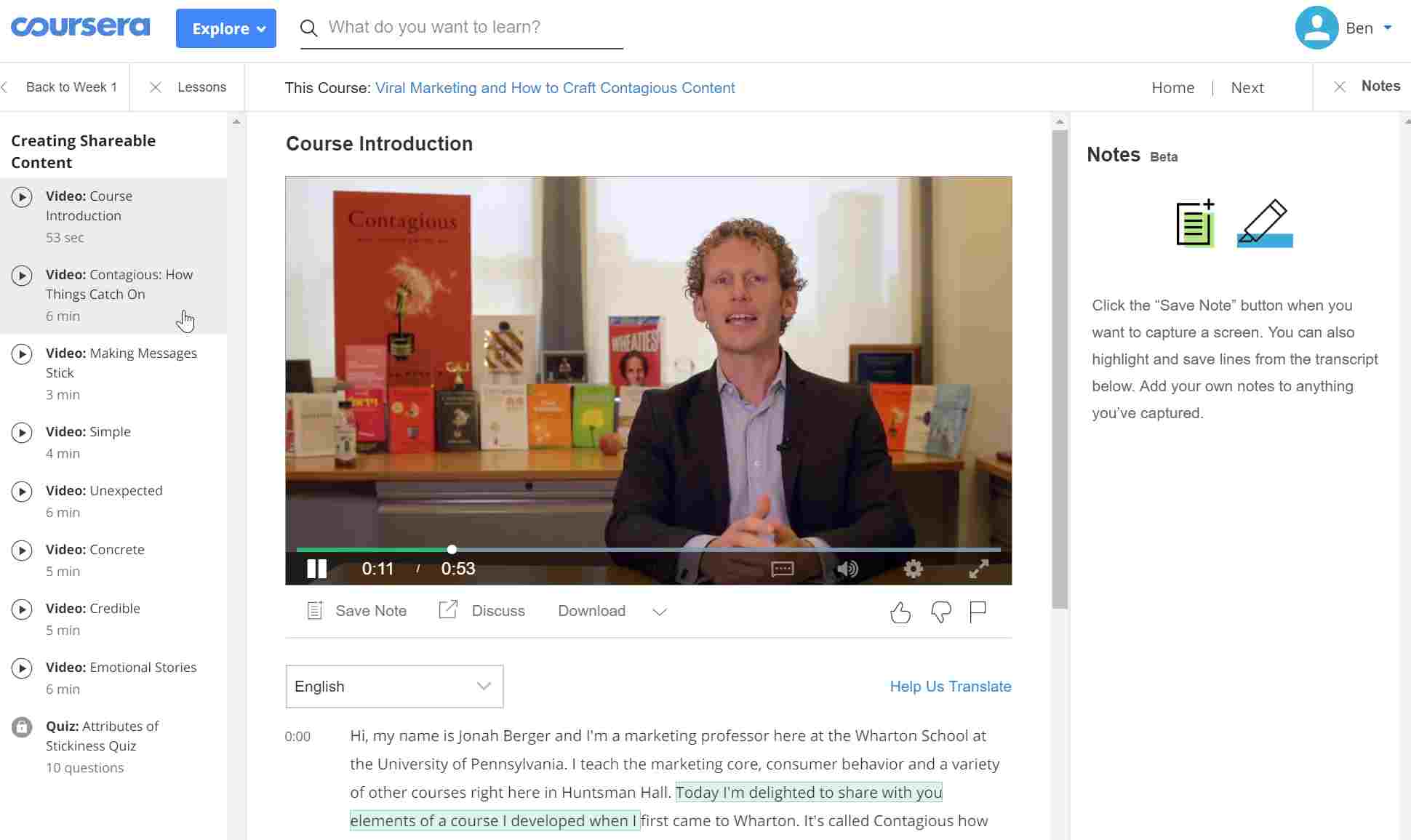Image resolution: width=1411 pixels, height=840 pixels.
Task: Click play icon beside Concrete video
Action: coord(22,551)
